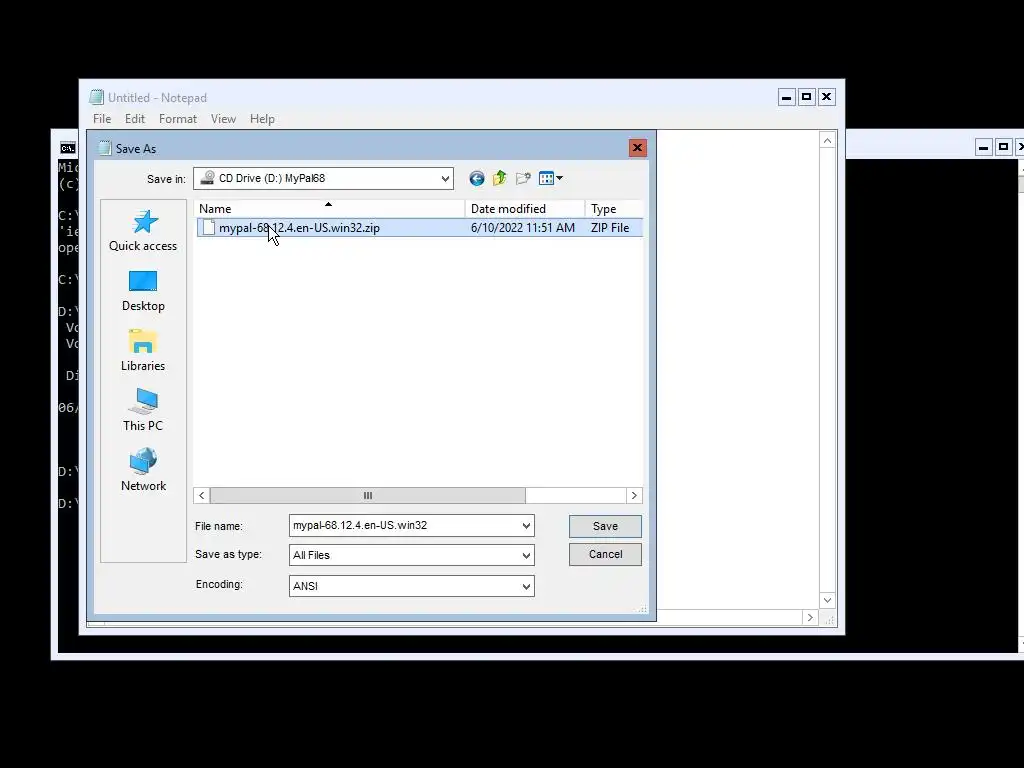Open Libraries location in sidebar

coord(143,351)
